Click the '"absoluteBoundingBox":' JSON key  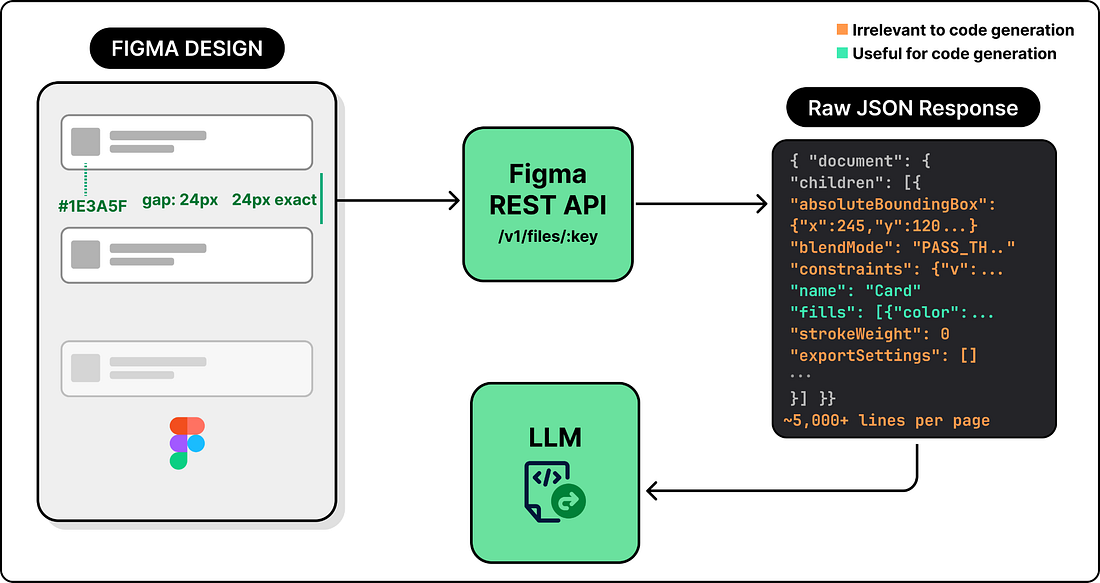click(894, 204)
